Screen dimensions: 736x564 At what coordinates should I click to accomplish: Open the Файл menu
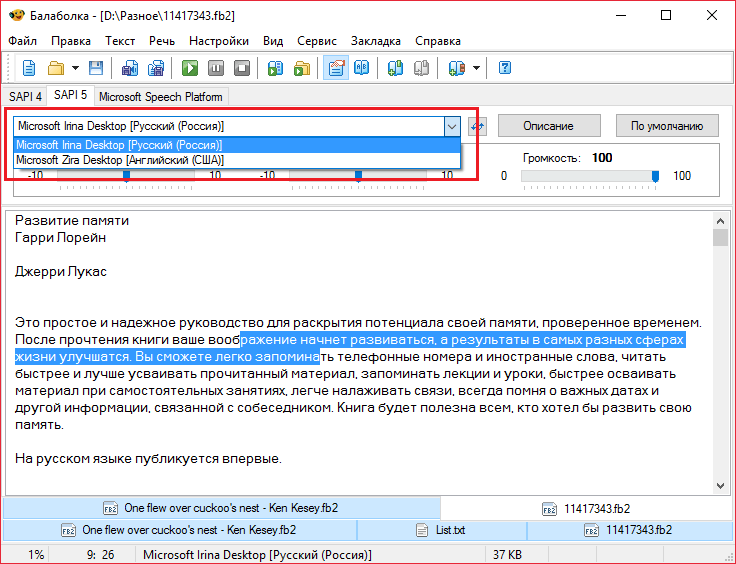coord(23,41)
